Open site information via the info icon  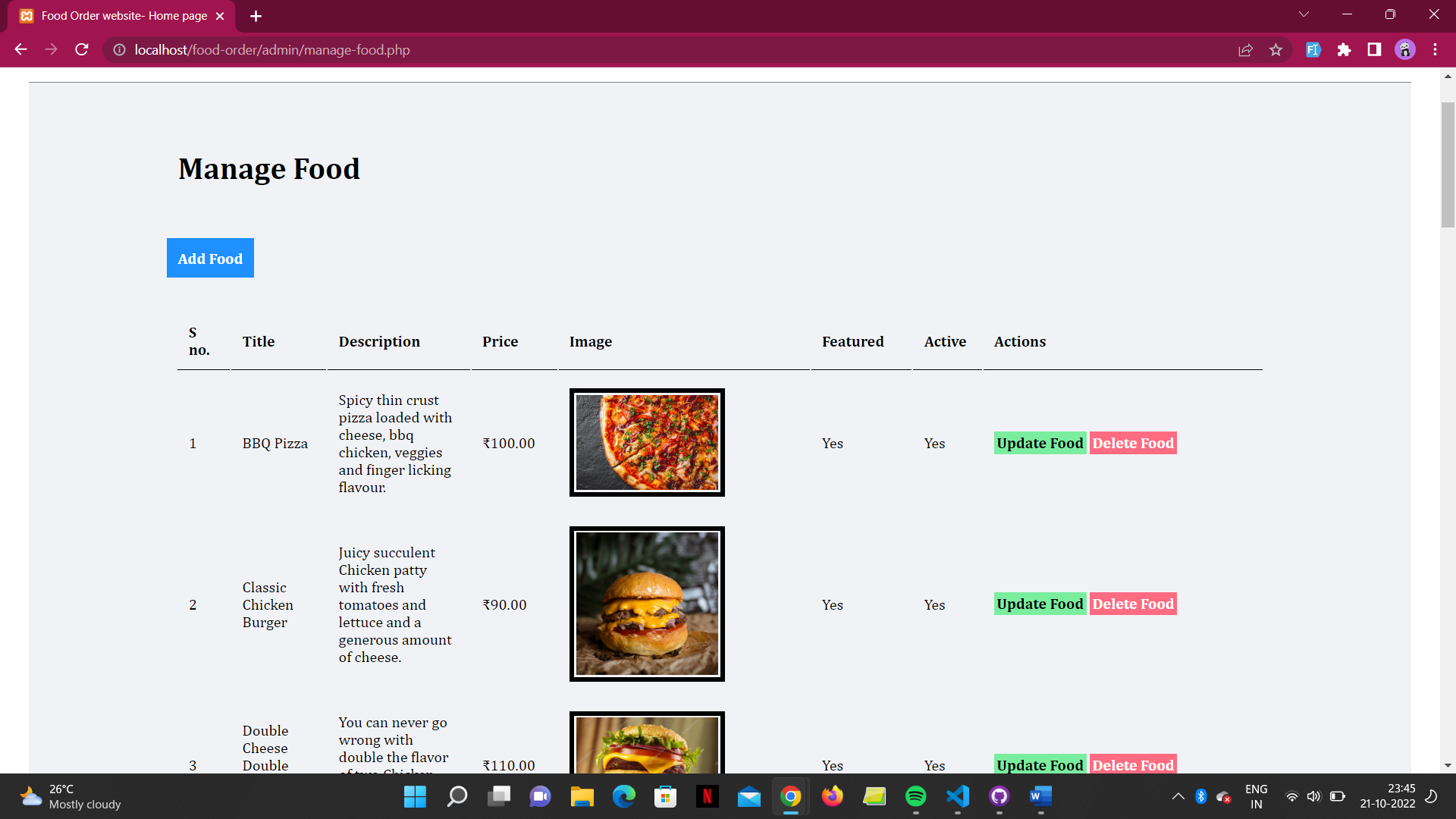[x=119, y=49]
